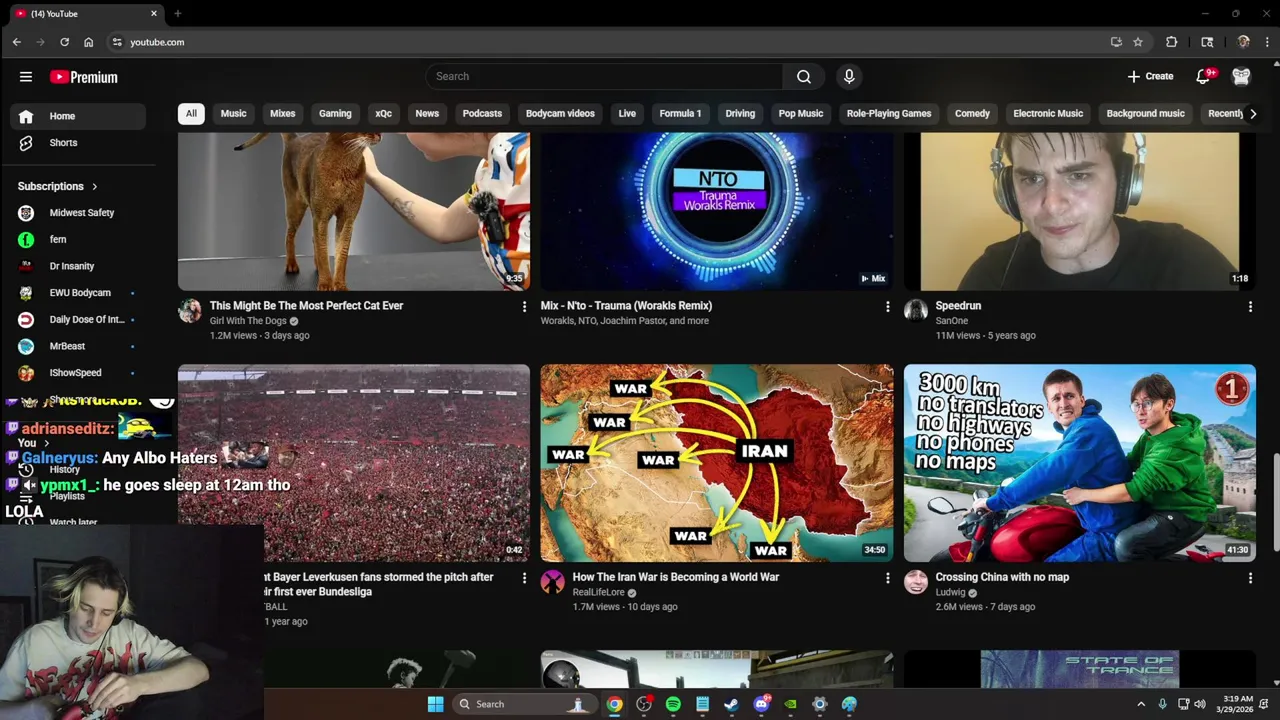Open the SanOne channel avatar
Image resolution: width=1280 pixels, height=720 pixels.
916,310
